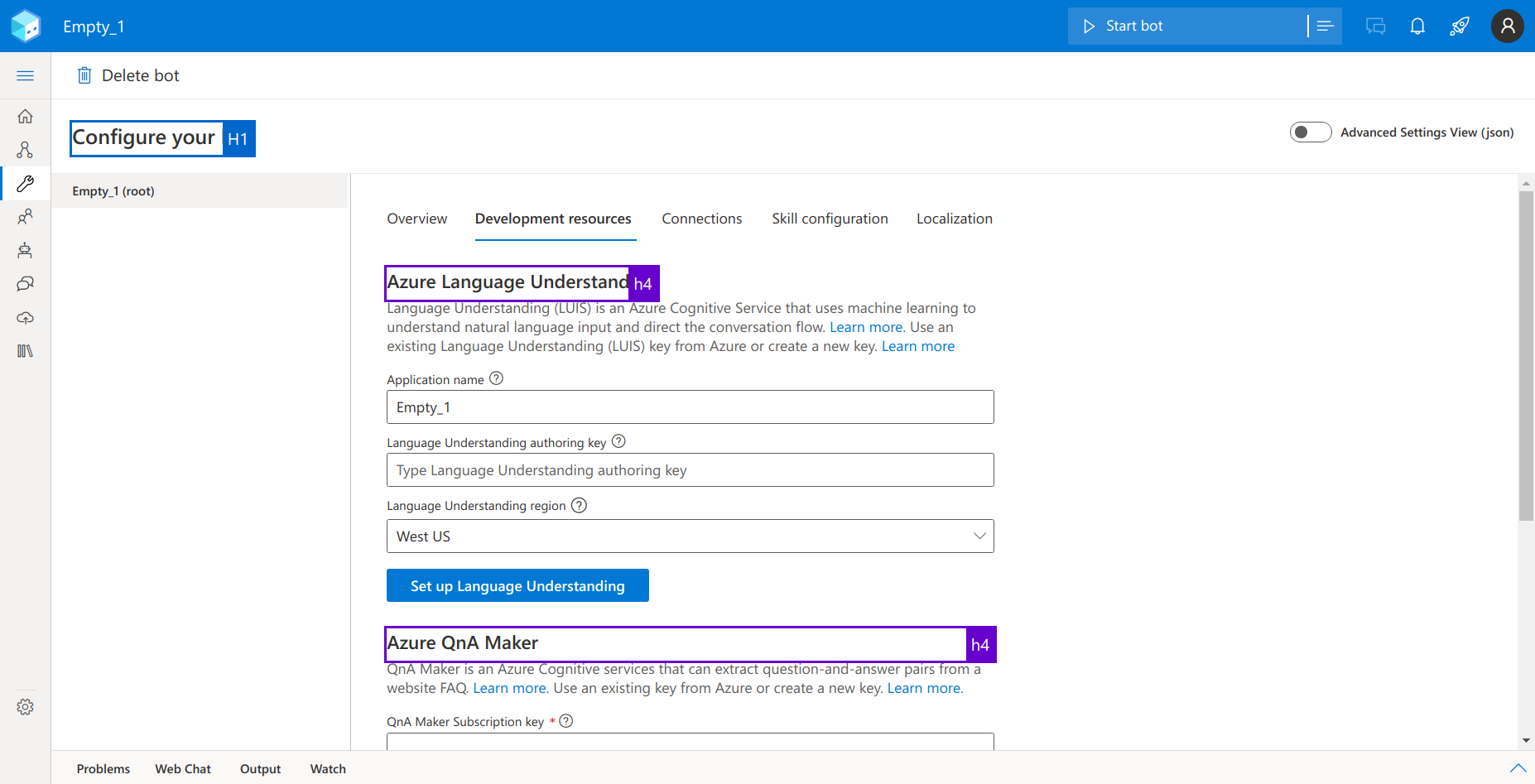Toggle Advanced Settings View (json)
Screen dimensions: 1535x784
pyautogui.click(x=1311, y=132)
